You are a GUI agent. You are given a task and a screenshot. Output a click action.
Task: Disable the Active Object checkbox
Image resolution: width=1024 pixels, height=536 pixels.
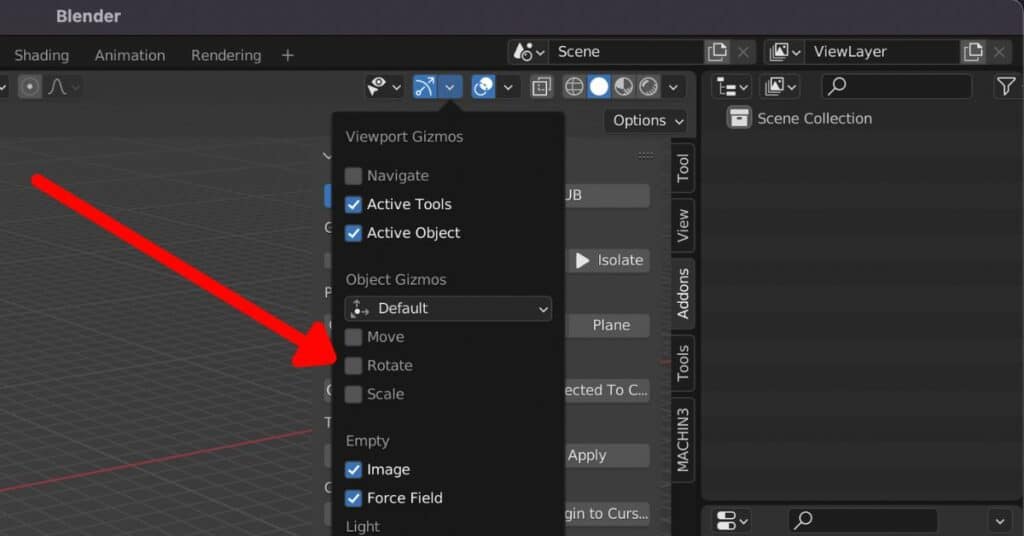click(x=353, y=233)
